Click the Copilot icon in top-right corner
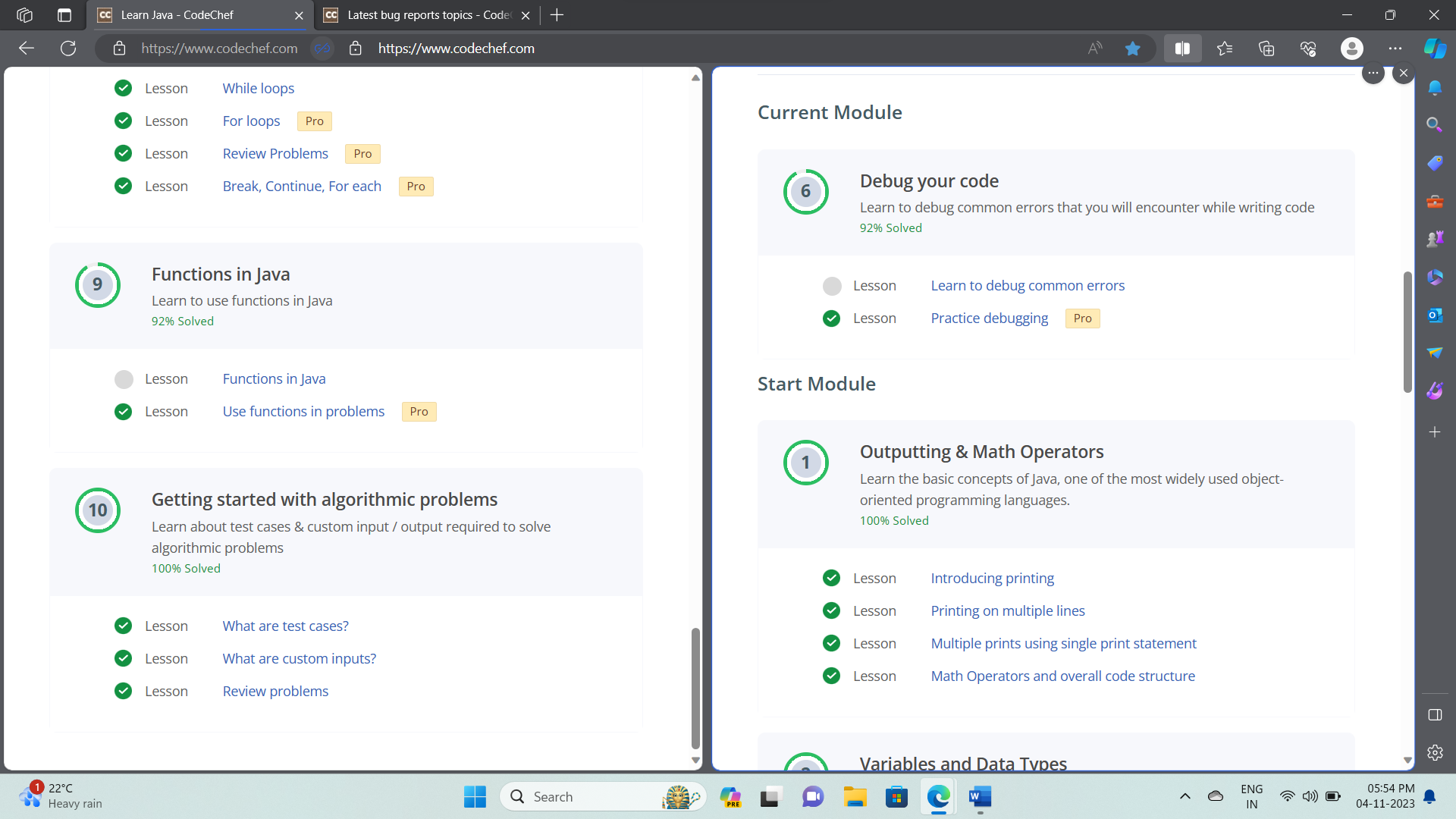 [1434, 49]
